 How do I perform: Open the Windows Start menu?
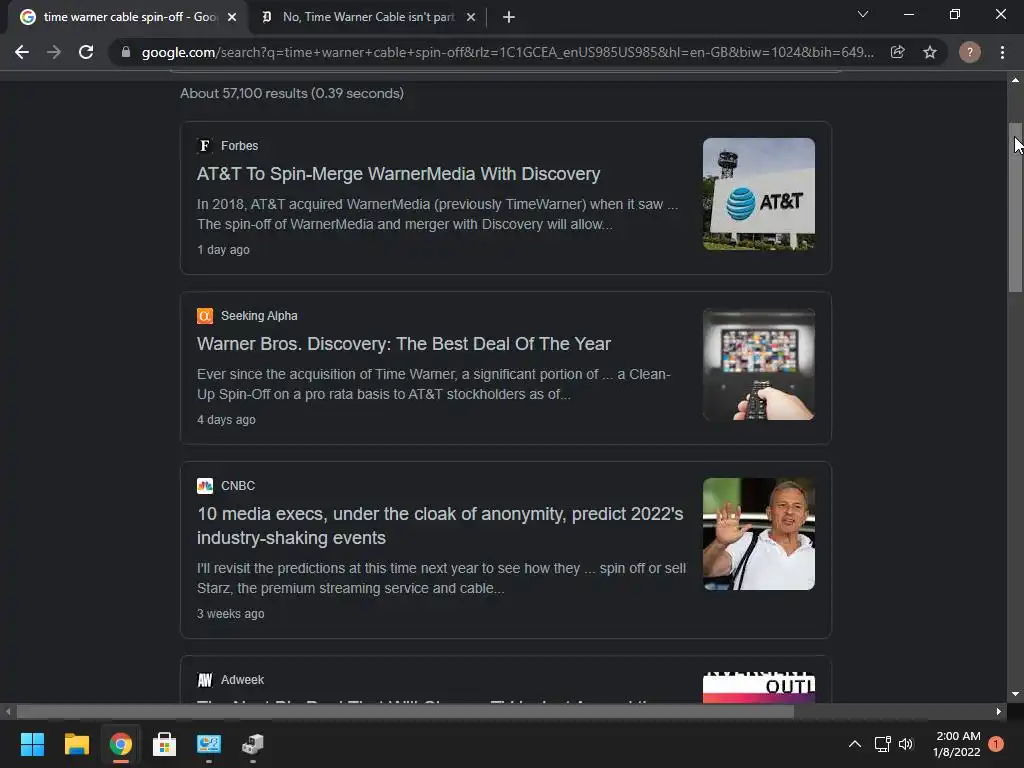32,744
